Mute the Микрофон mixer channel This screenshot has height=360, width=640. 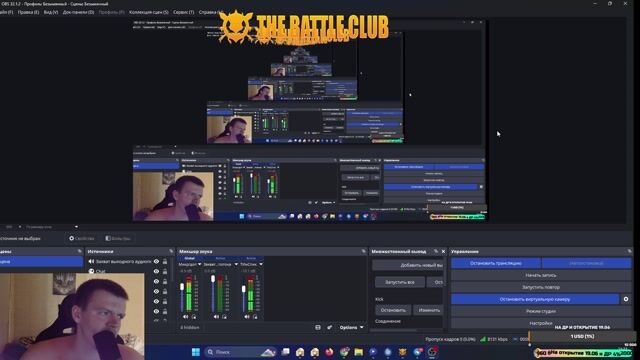(185, 317)
